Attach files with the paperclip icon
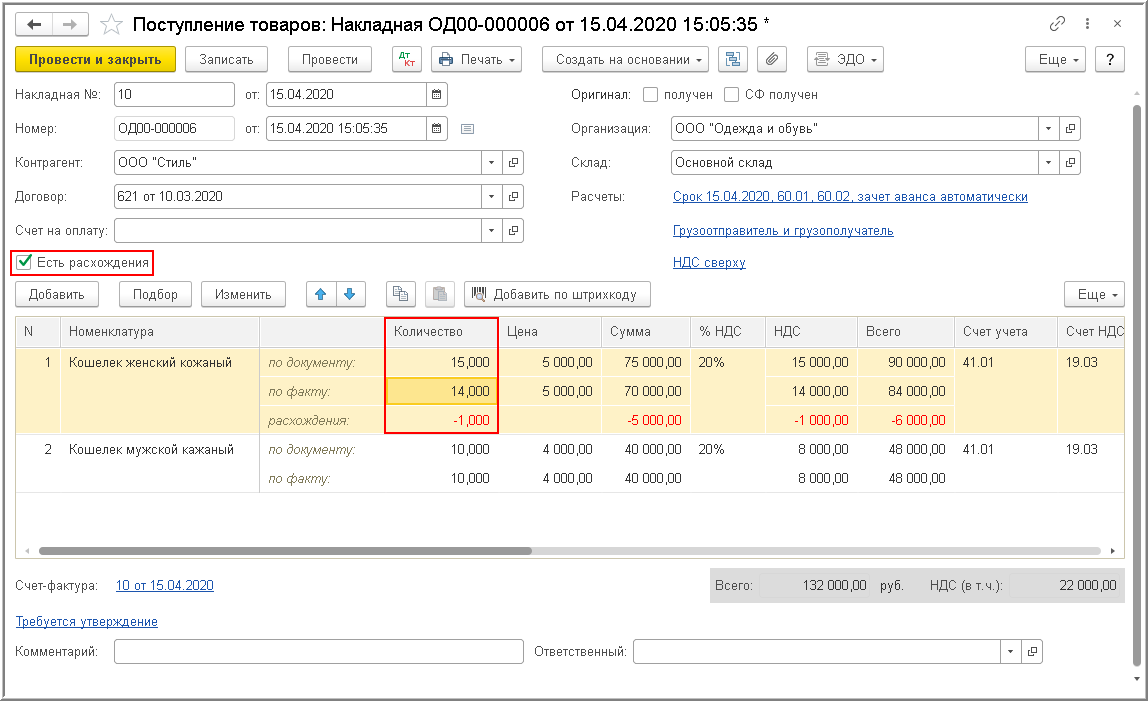 772,59
